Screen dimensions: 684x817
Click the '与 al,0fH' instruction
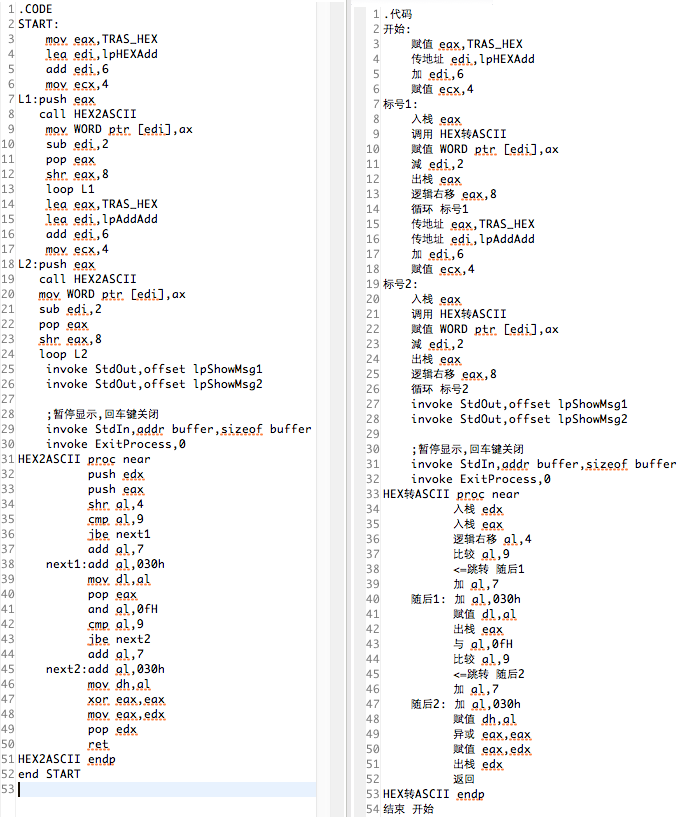coord(483,645)
